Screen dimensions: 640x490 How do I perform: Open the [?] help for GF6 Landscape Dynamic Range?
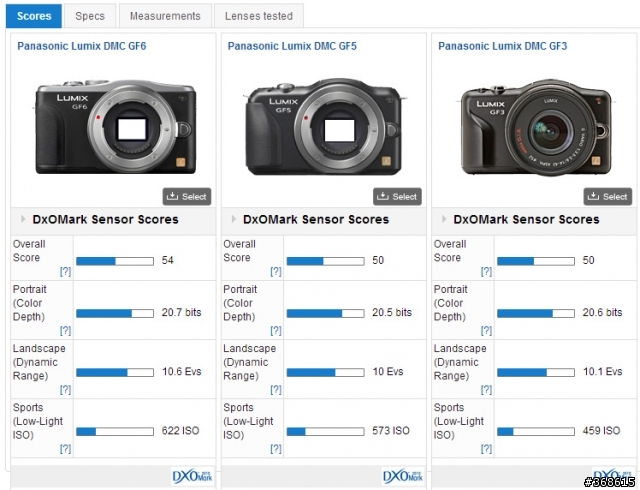65,390
